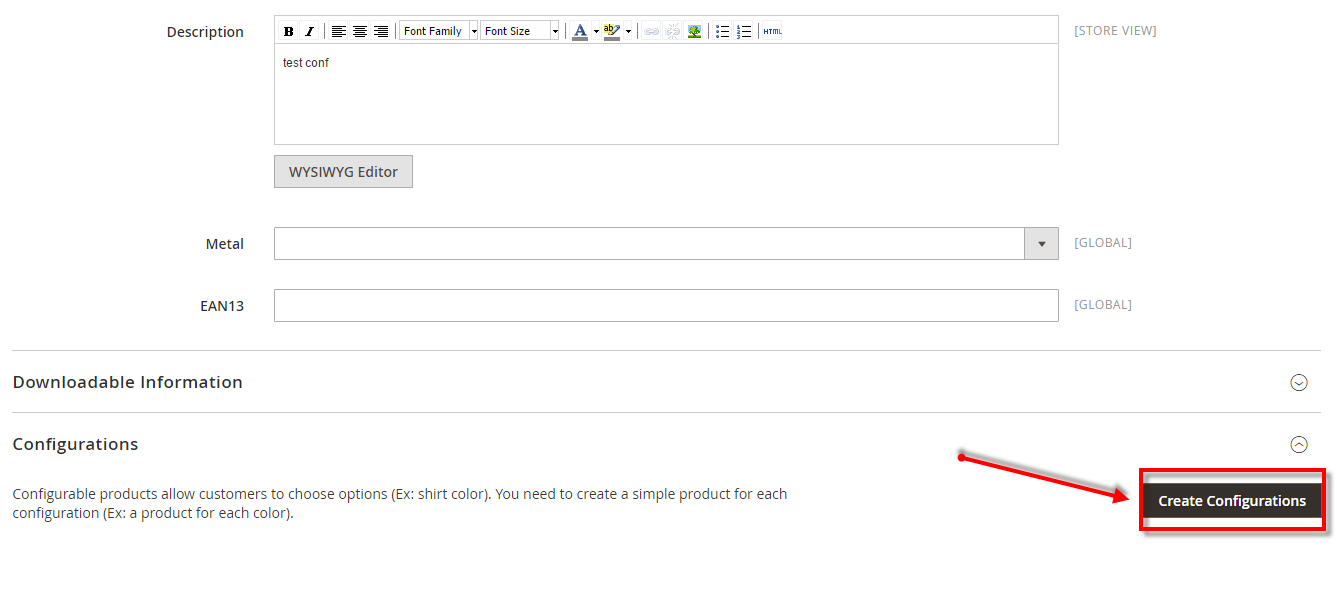Screen dimensions: 1337x590
Task: Open the Metal attribute dropdown
Action: point(1042,243)
